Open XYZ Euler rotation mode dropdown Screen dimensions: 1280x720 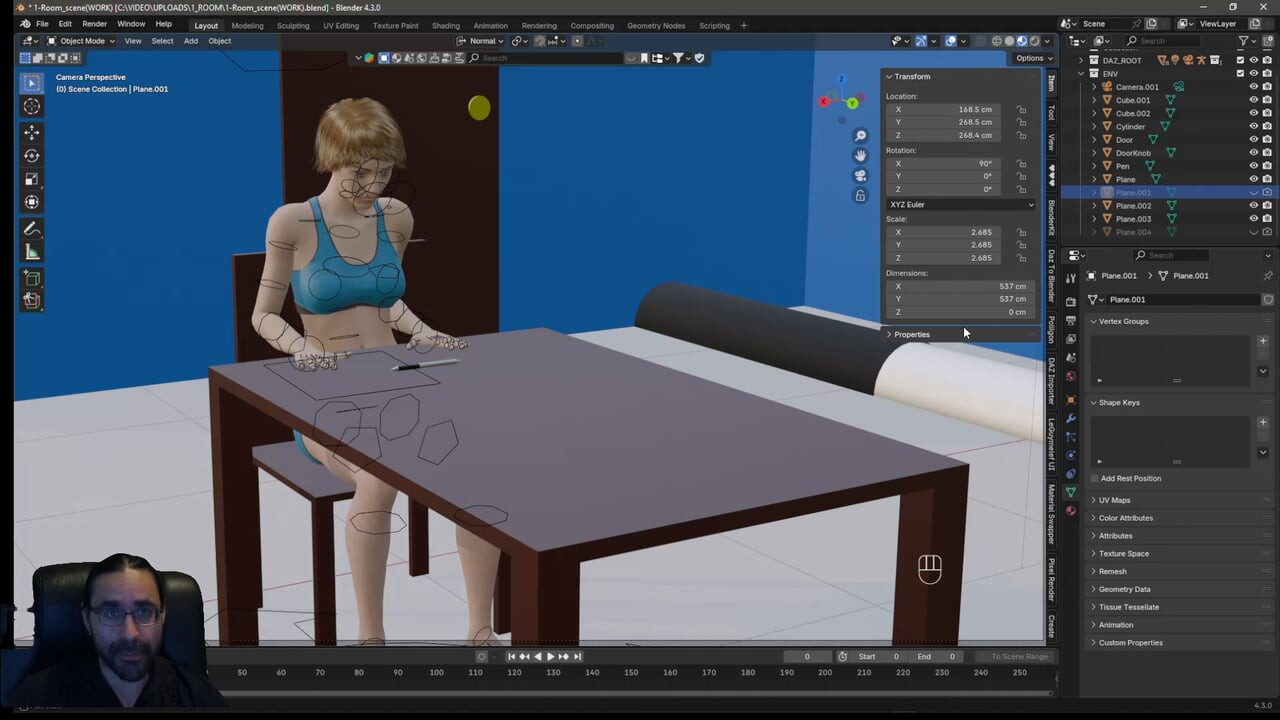[x=960, y=205]
